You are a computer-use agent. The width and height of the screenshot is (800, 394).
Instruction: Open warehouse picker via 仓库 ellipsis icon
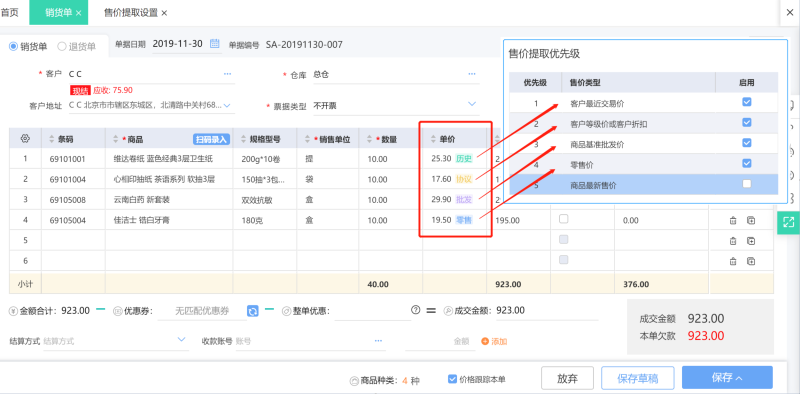click(x=472, y=75)
